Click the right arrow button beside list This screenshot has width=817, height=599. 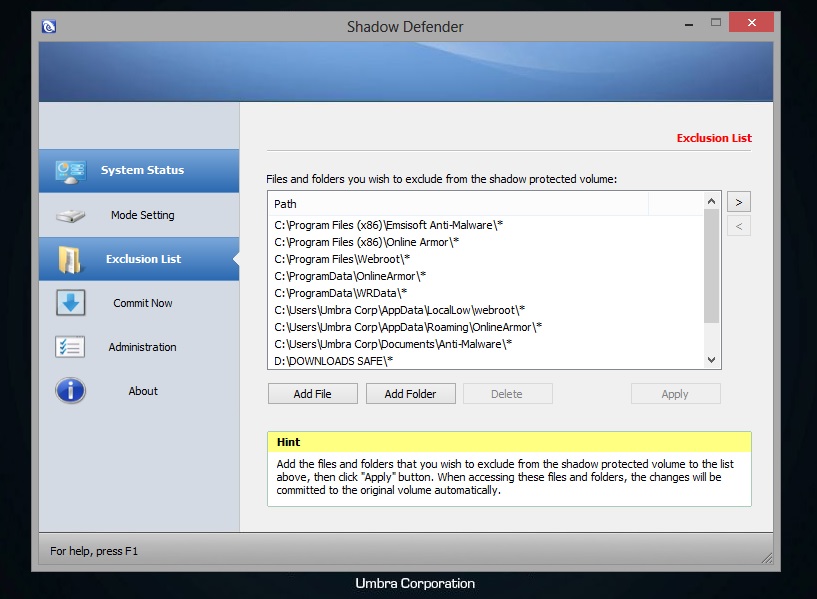pos(739,202)
